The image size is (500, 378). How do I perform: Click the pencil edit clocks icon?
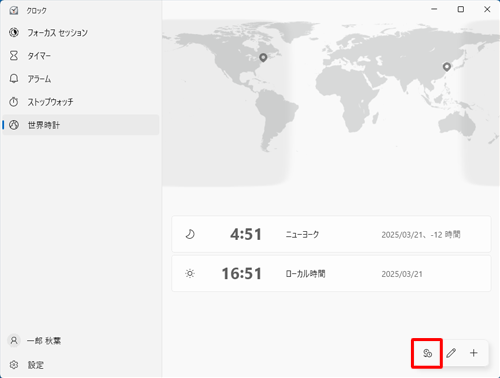click(x=451, y=353)
